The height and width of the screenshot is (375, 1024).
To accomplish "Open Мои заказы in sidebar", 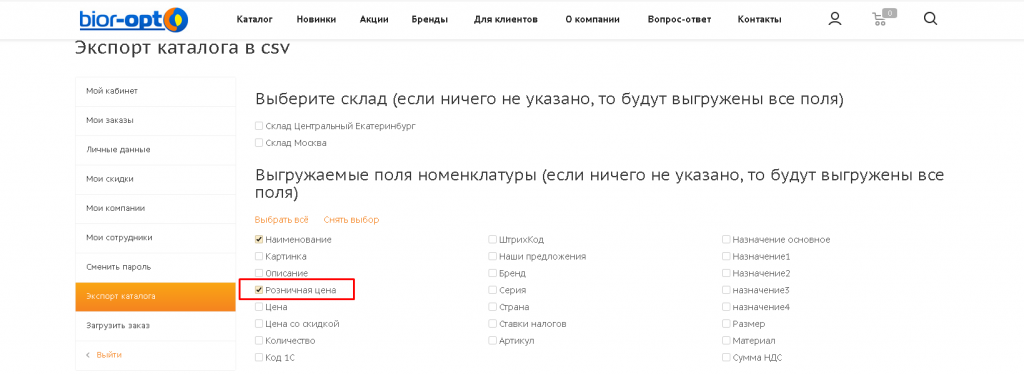I will (x=155, y=121).
